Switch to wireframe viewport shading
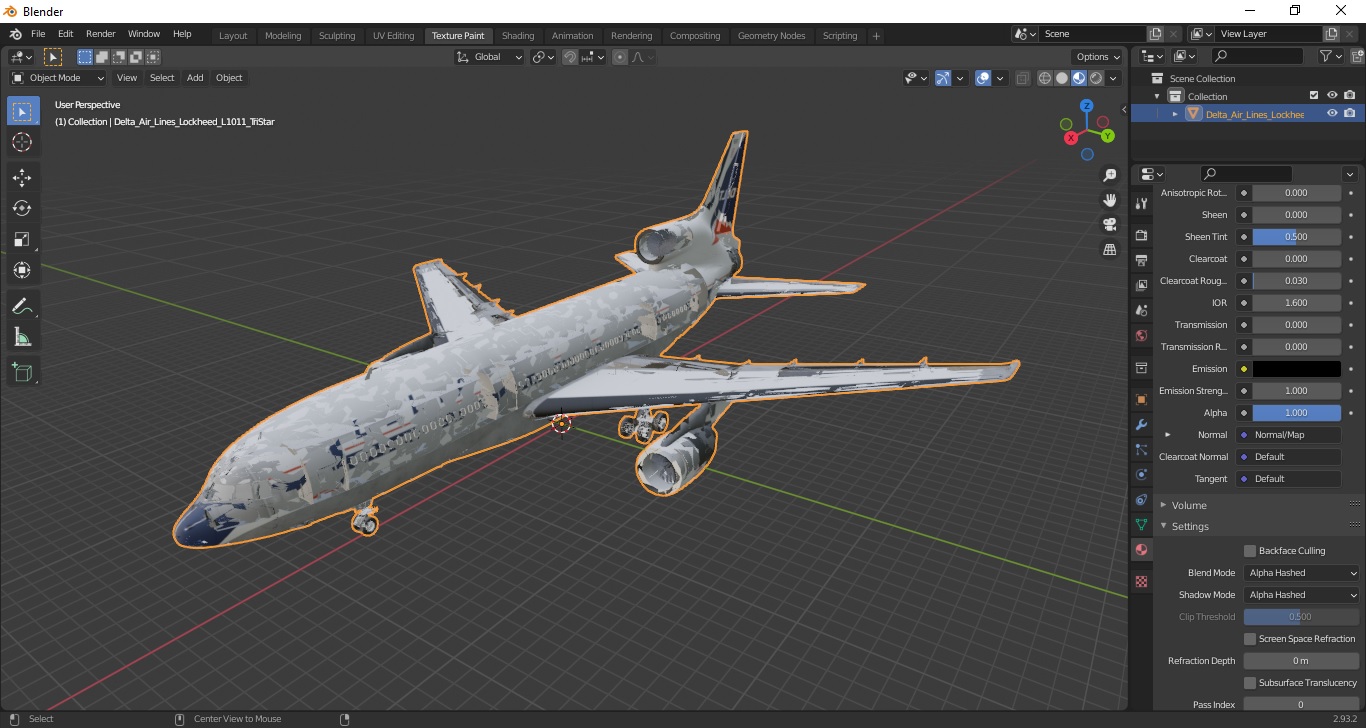 (x=1045, y=78)
